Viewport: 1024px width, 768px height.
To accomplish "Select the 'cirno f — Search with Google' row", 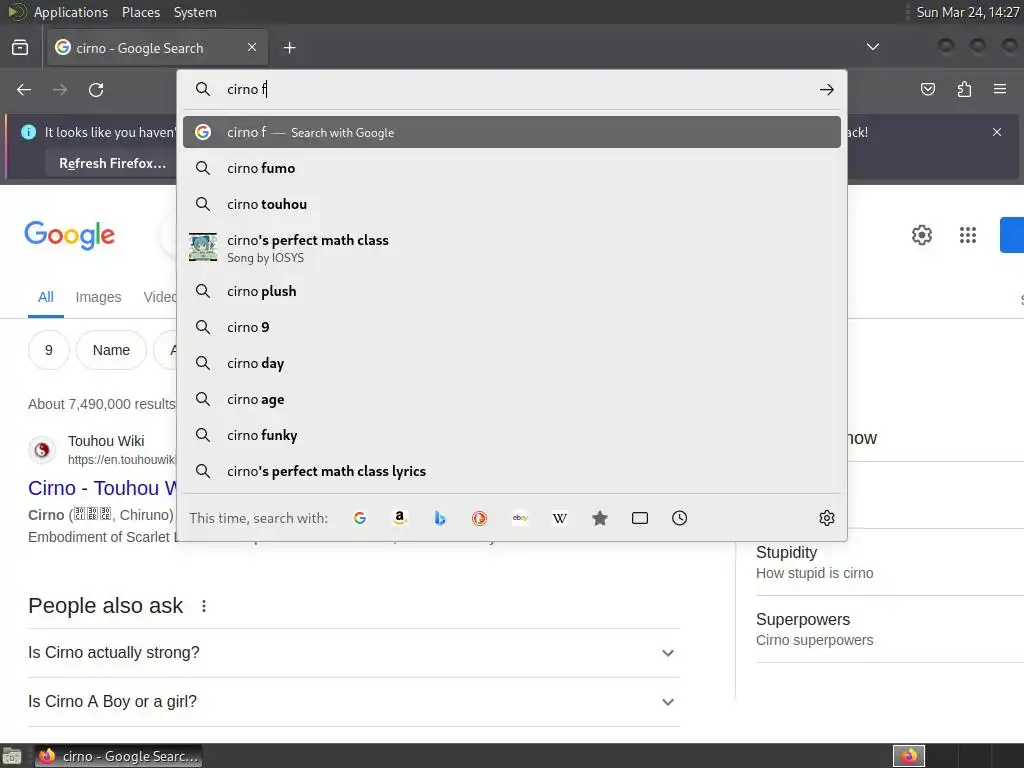I will tap(511, 132).
